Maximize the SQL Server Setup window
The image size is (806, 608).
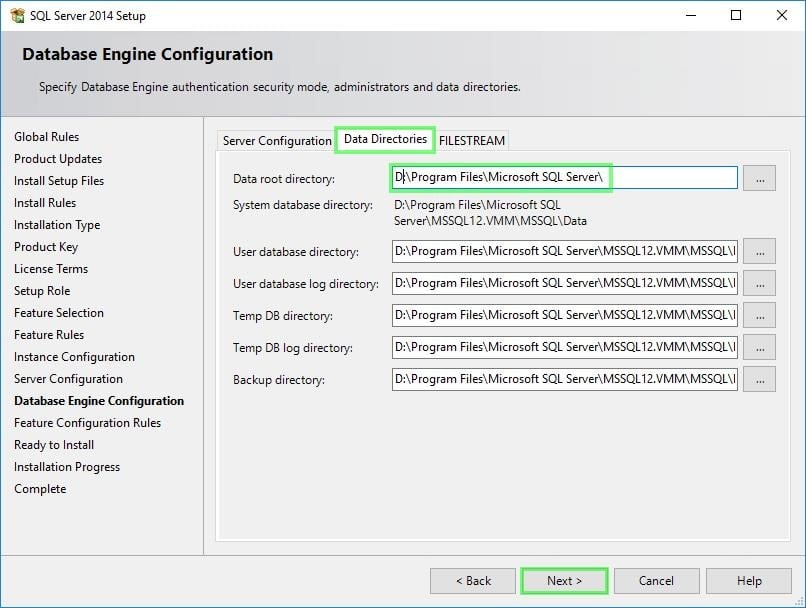coord(736,15)
